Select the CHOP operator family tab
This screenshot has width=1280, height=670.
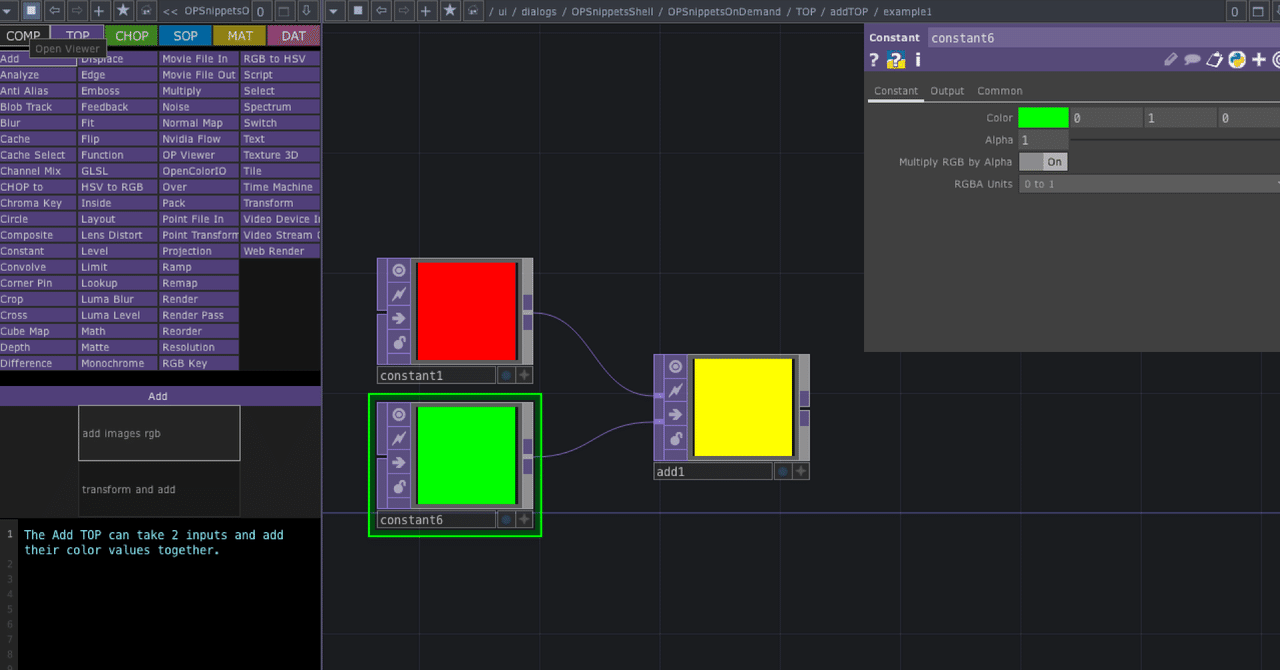(131, 35)
